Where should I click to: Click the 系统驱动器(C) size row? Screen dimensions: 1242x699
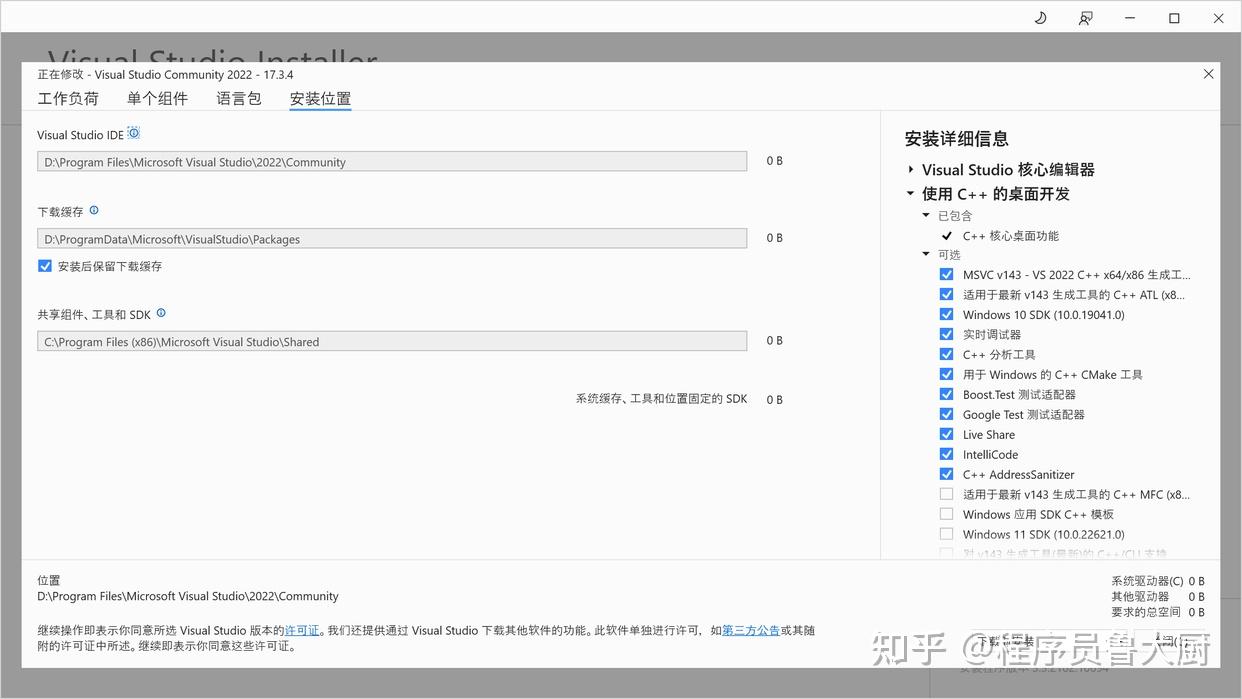coord(1158,581)
